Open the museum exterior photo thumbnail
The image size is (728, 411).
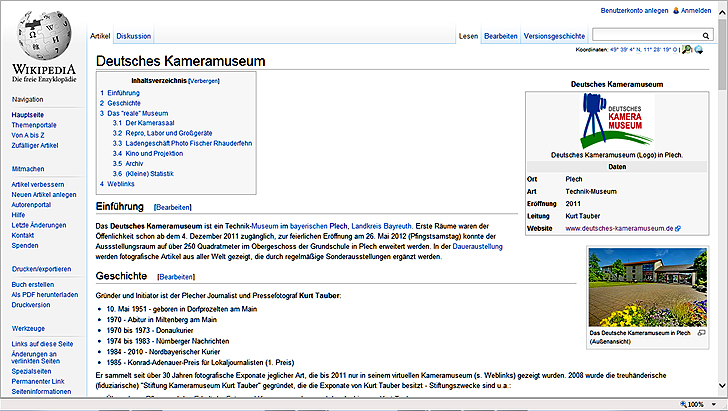648,287
